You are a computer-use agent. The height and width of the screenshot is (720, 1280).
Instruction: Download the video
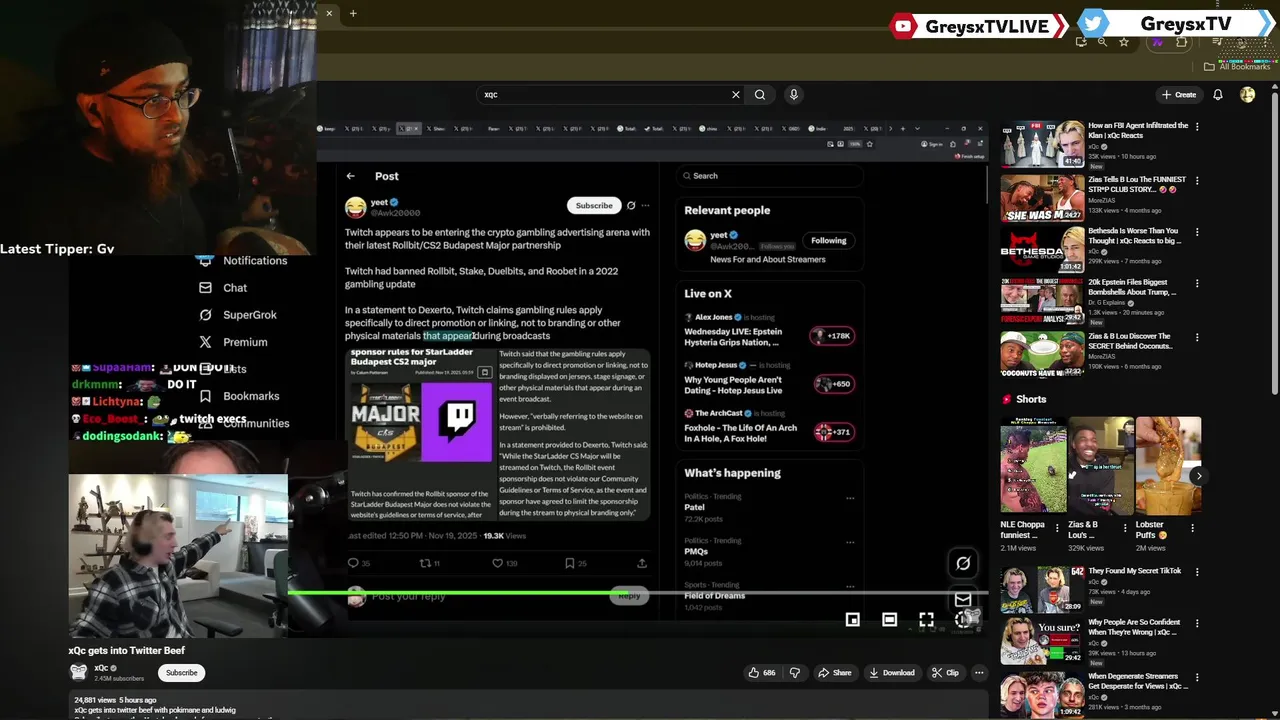pos(892,673)
